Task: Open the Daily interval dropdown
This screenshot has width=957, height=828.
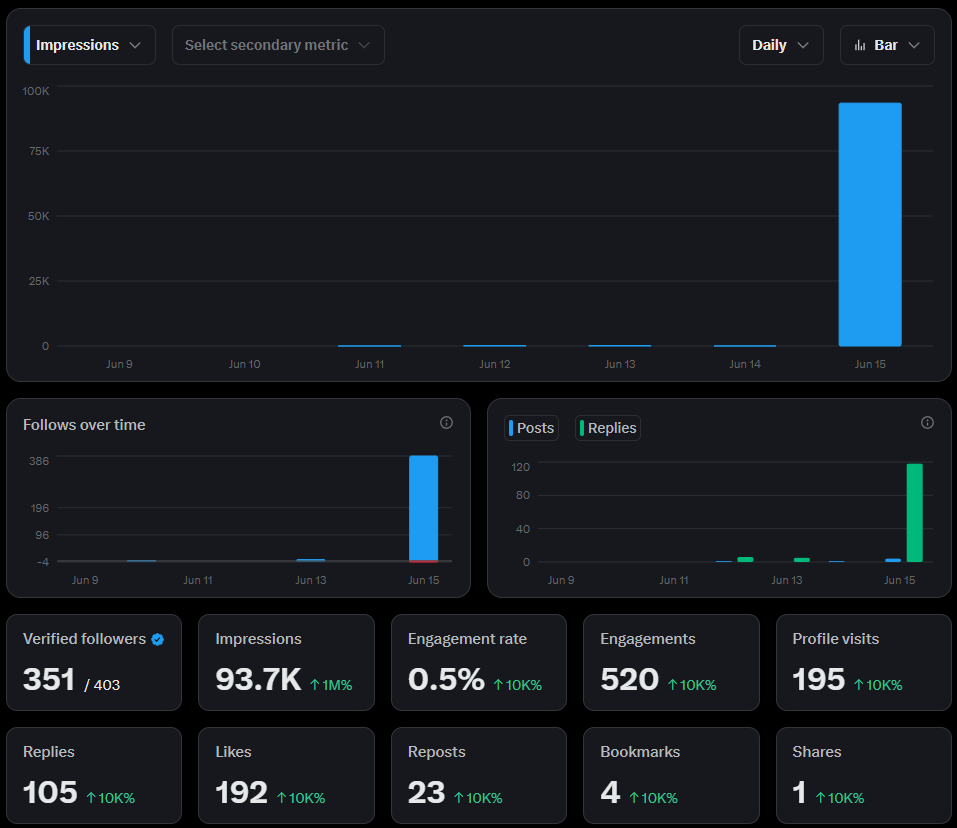Action: [781, 45]
